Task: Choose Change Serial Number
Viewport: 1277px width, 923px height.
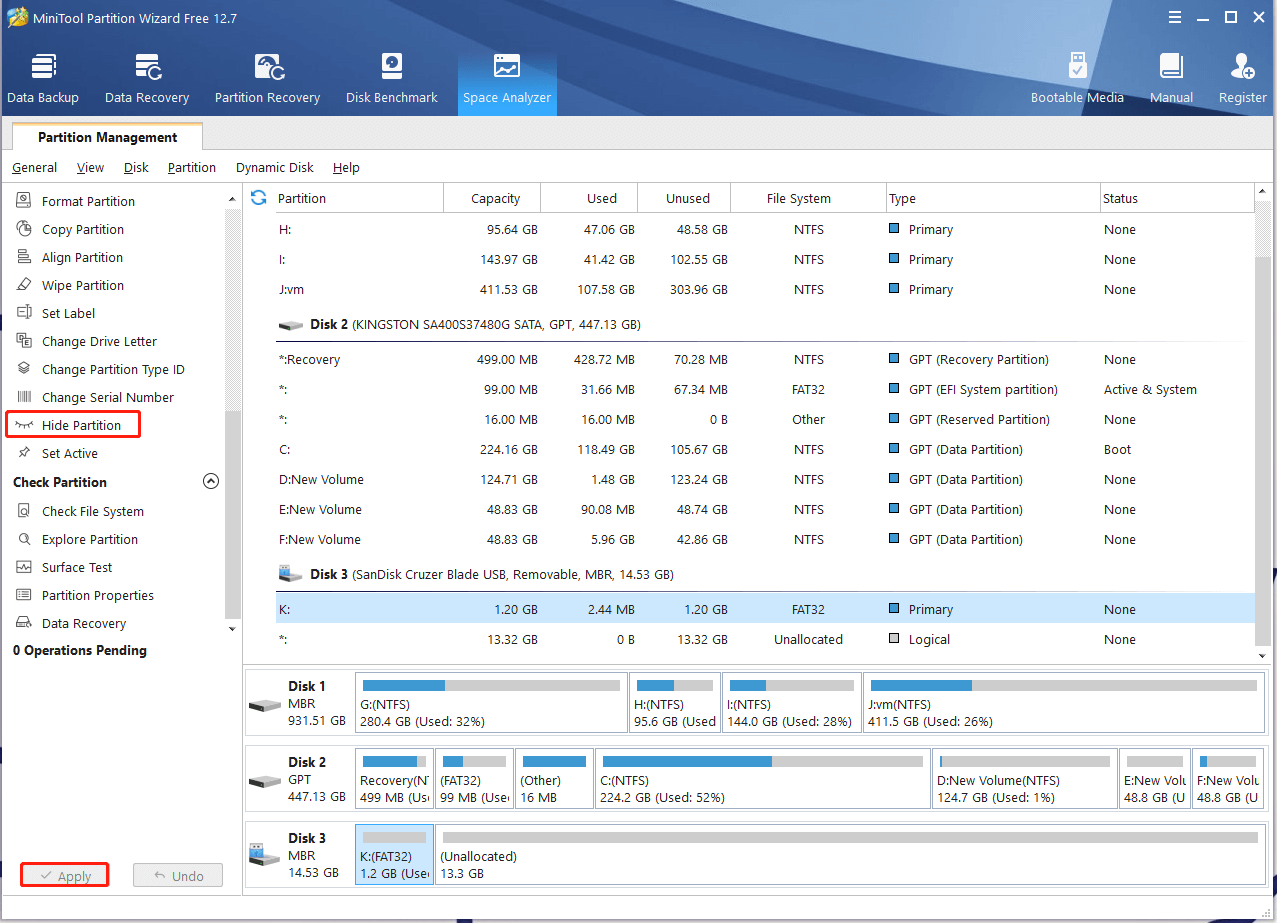Action: pos(107,397)
